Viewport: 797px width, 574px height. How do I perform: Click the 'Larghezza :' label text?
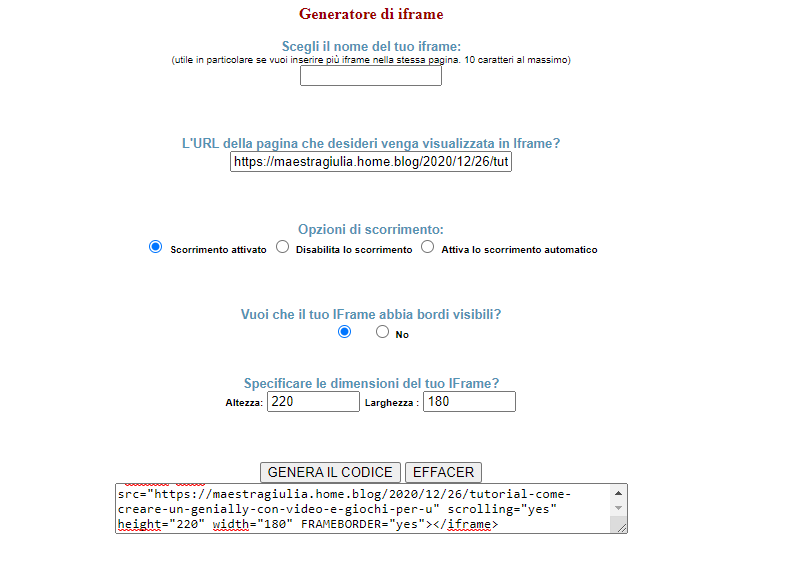click(x=392, y=403)
